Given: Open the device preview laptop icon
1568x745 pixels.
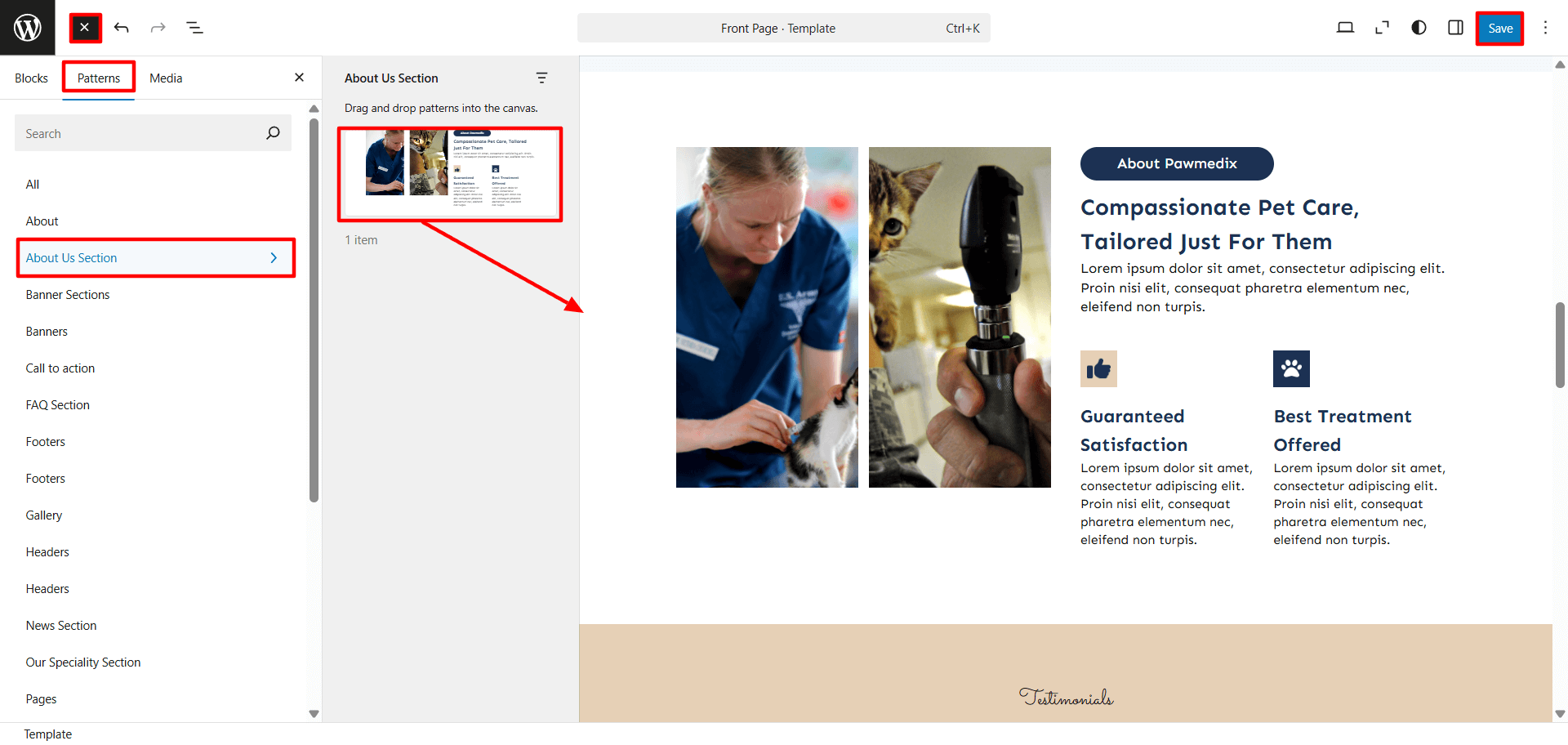Looking at the screenshot, I should click(x=1345, y=28).
